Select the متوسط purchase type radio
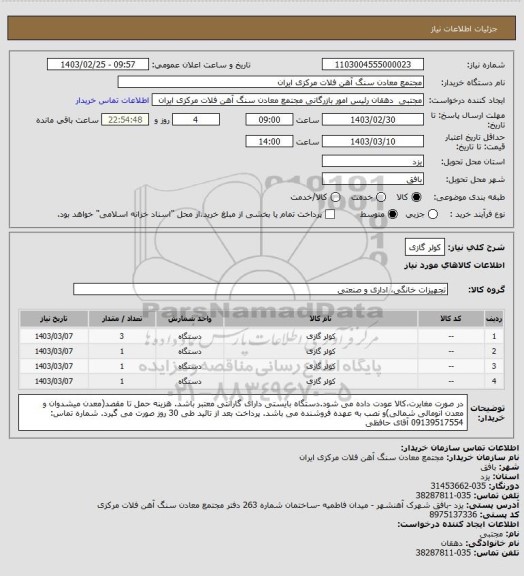The width and height of the screenshot is (524, 576). coord(393,214)
